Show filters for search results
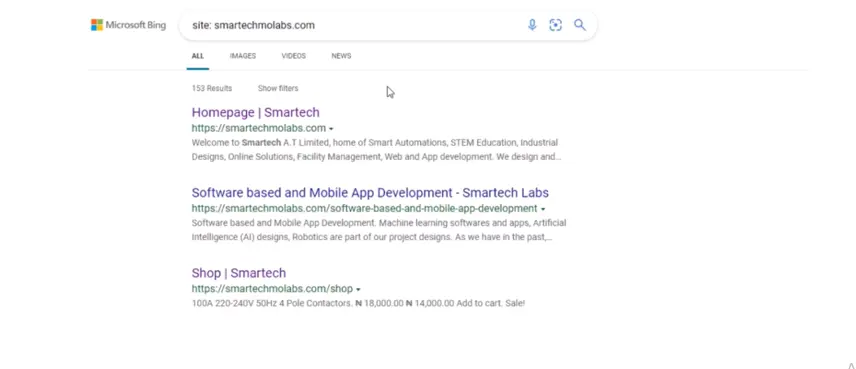 278,88
